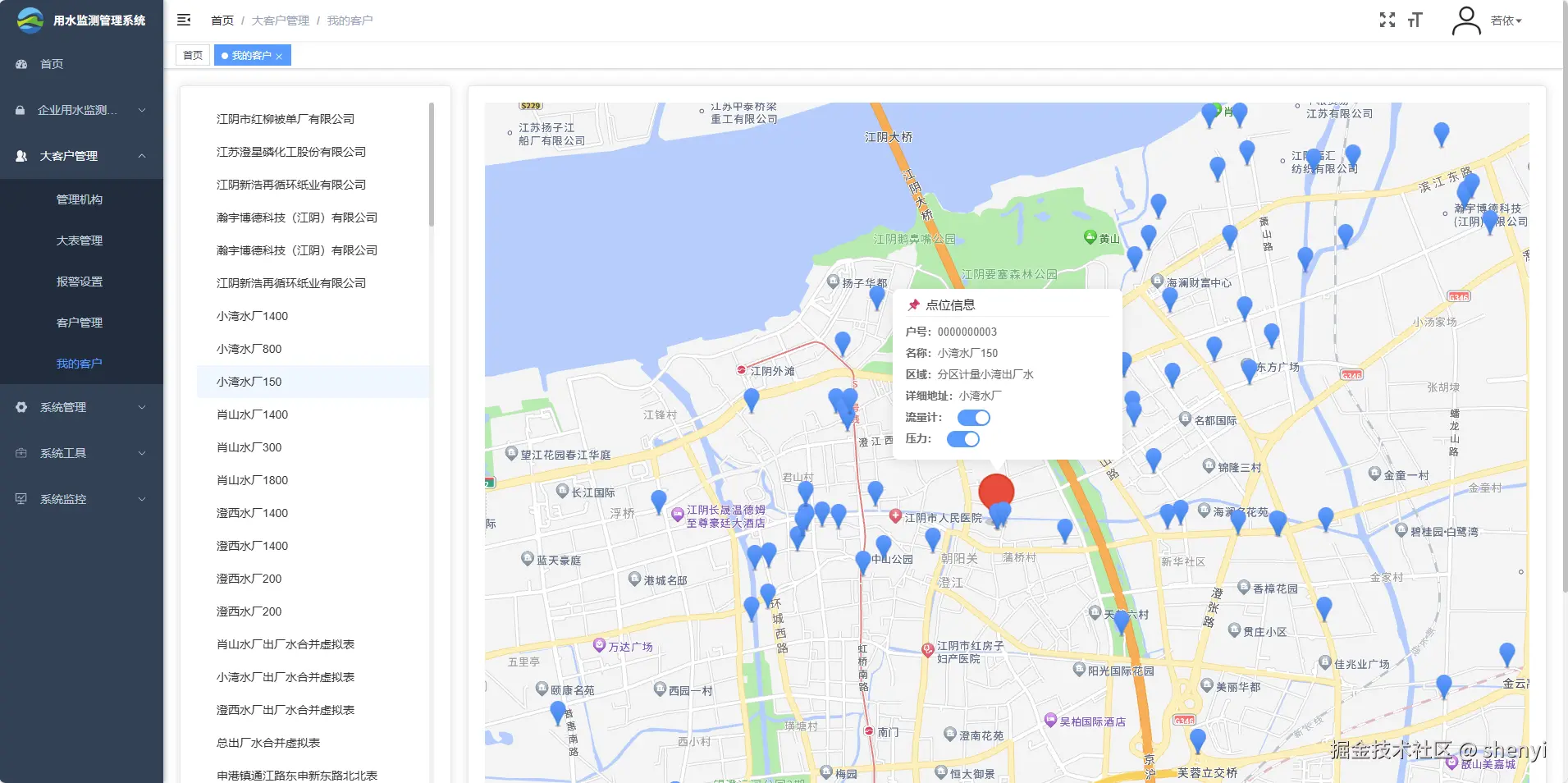
Task: Open the 若依 user dropdown
Action: pyautogui.click(x=1506, y=21)
